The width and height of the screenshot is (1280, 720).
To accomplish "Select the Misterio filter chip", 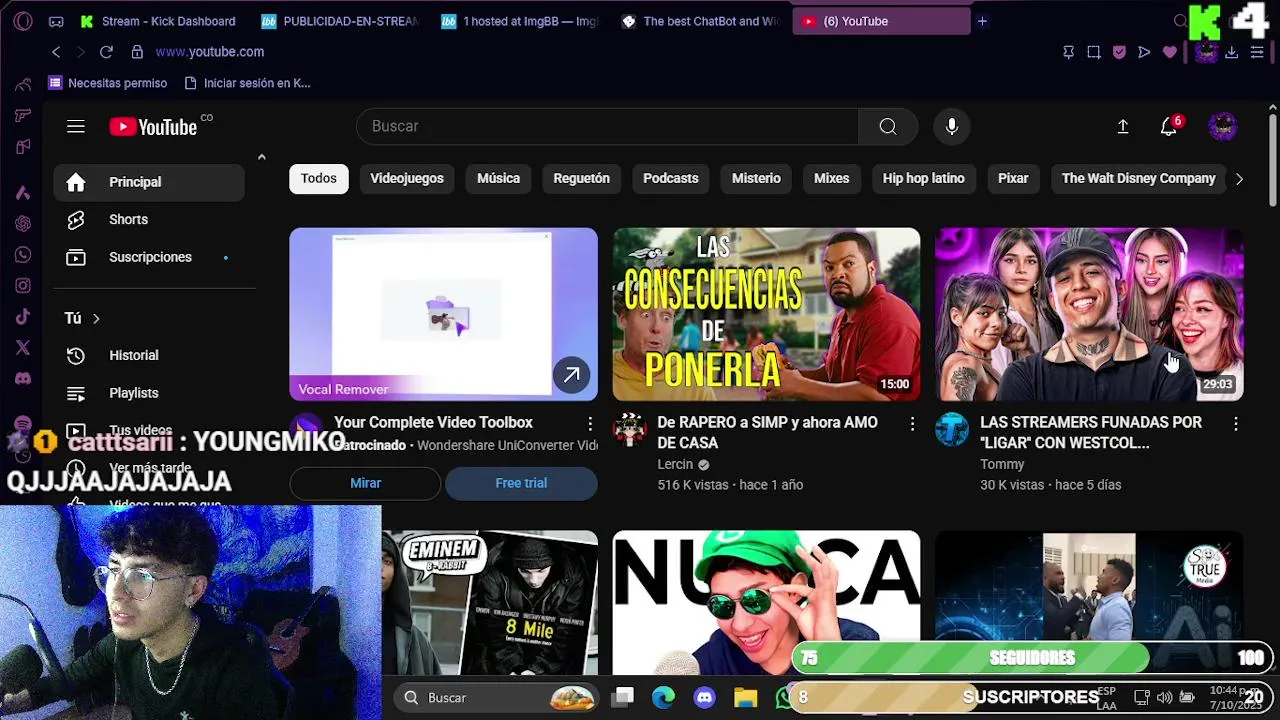I will coord(756,178).
